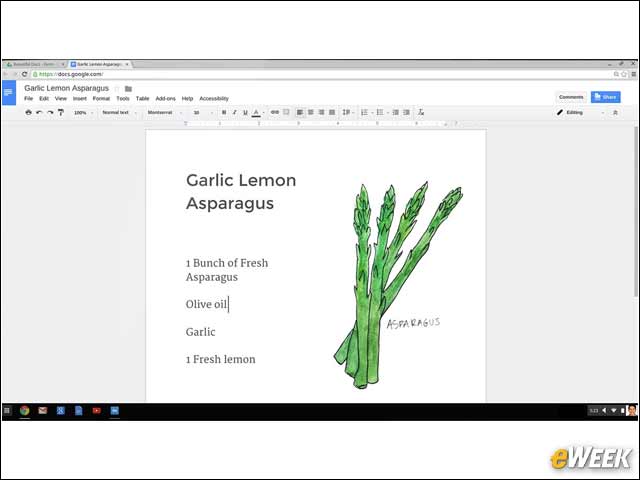
Task: Click the "1 Fresh lemon" line
Action: pos(220,359)
